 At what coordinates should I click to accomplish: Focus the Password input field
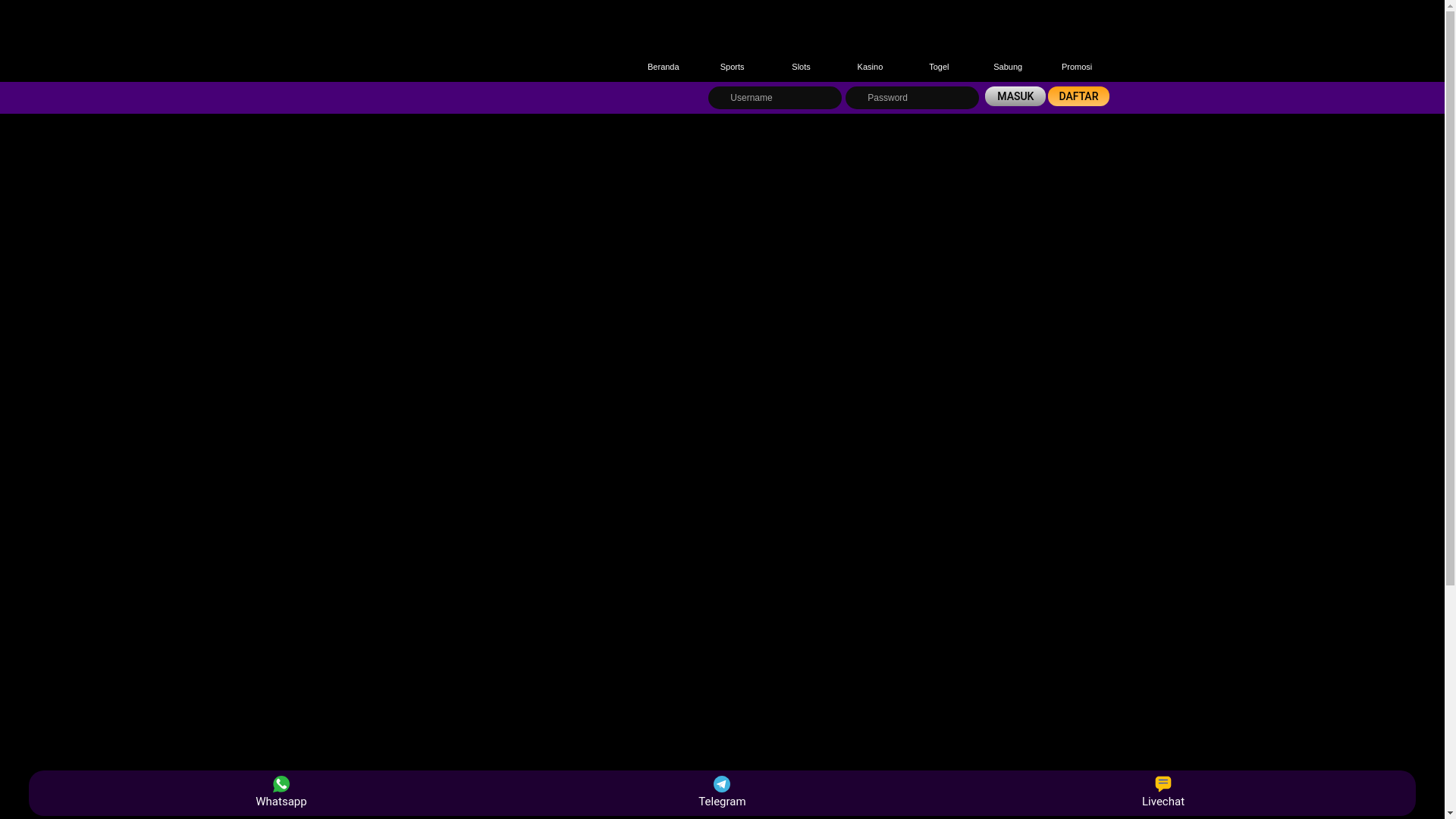click(912, 98)
